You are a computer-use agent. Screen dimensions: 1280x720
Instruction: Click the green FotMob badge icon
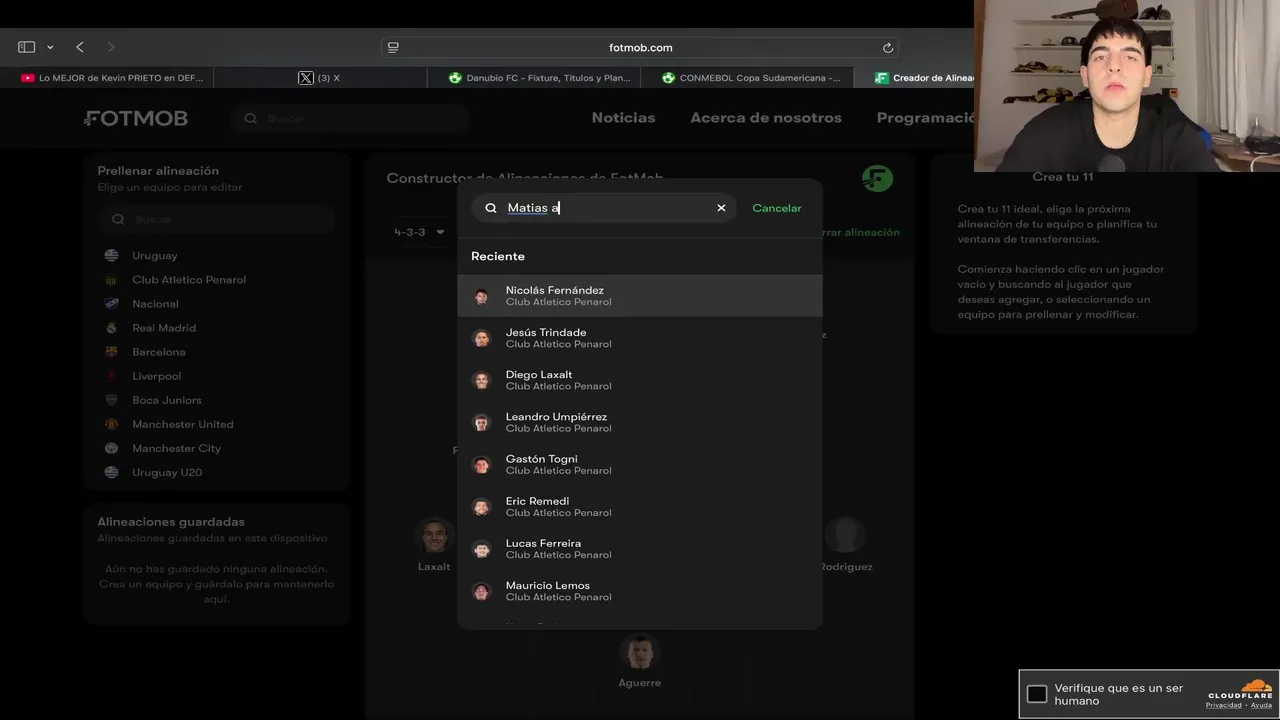click(877, 179)
